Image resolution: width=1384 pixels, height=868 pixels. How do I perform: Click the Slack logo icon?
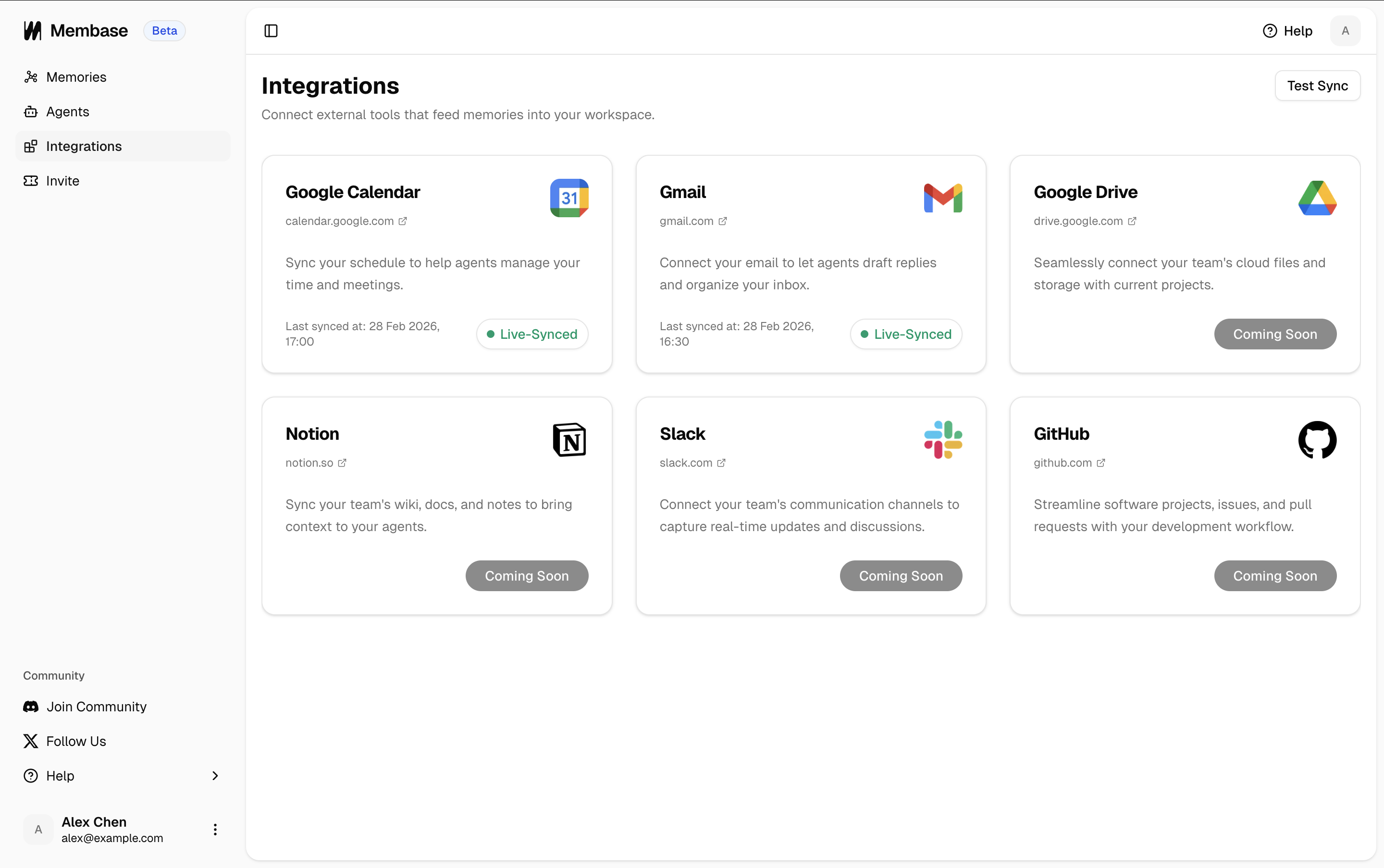[942, 440]
